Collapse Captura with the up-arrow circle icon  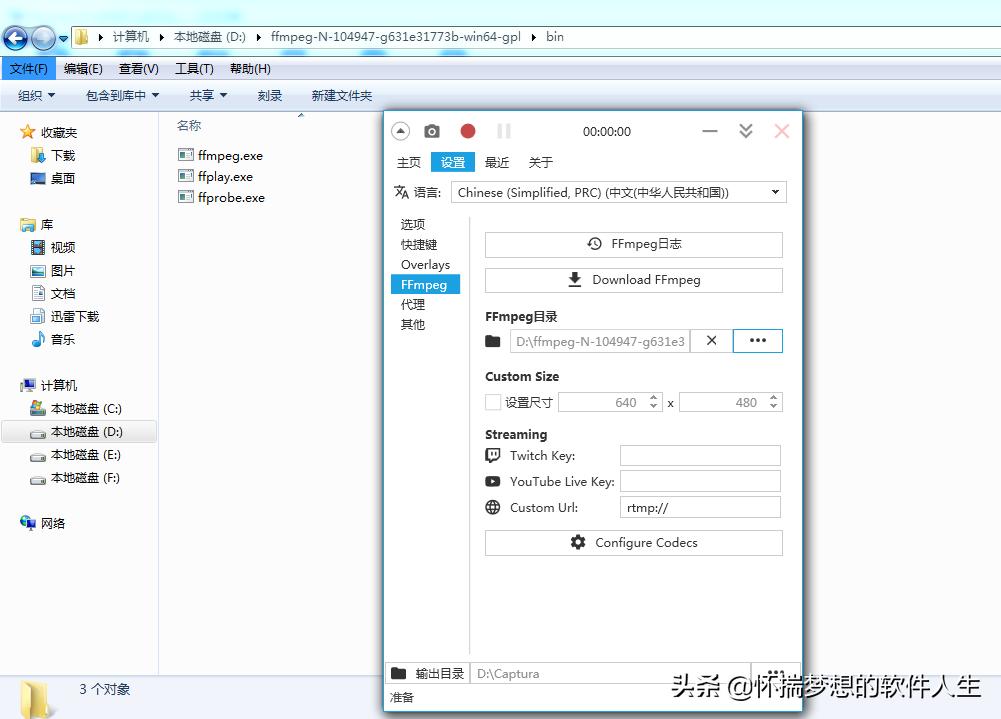(400, 131)
